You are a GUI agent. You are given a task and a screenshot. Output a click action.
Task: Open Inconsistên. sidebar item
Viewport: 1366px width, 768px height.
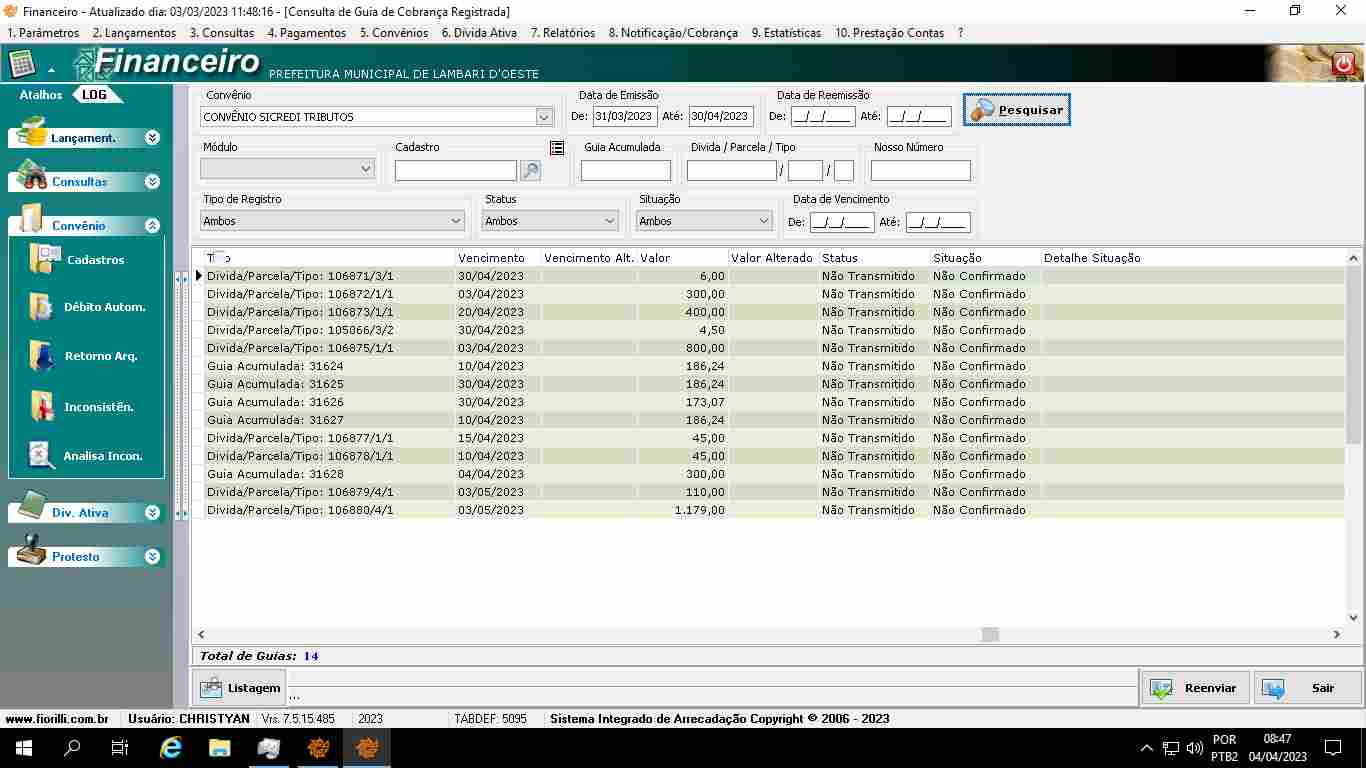click(42, 406)
